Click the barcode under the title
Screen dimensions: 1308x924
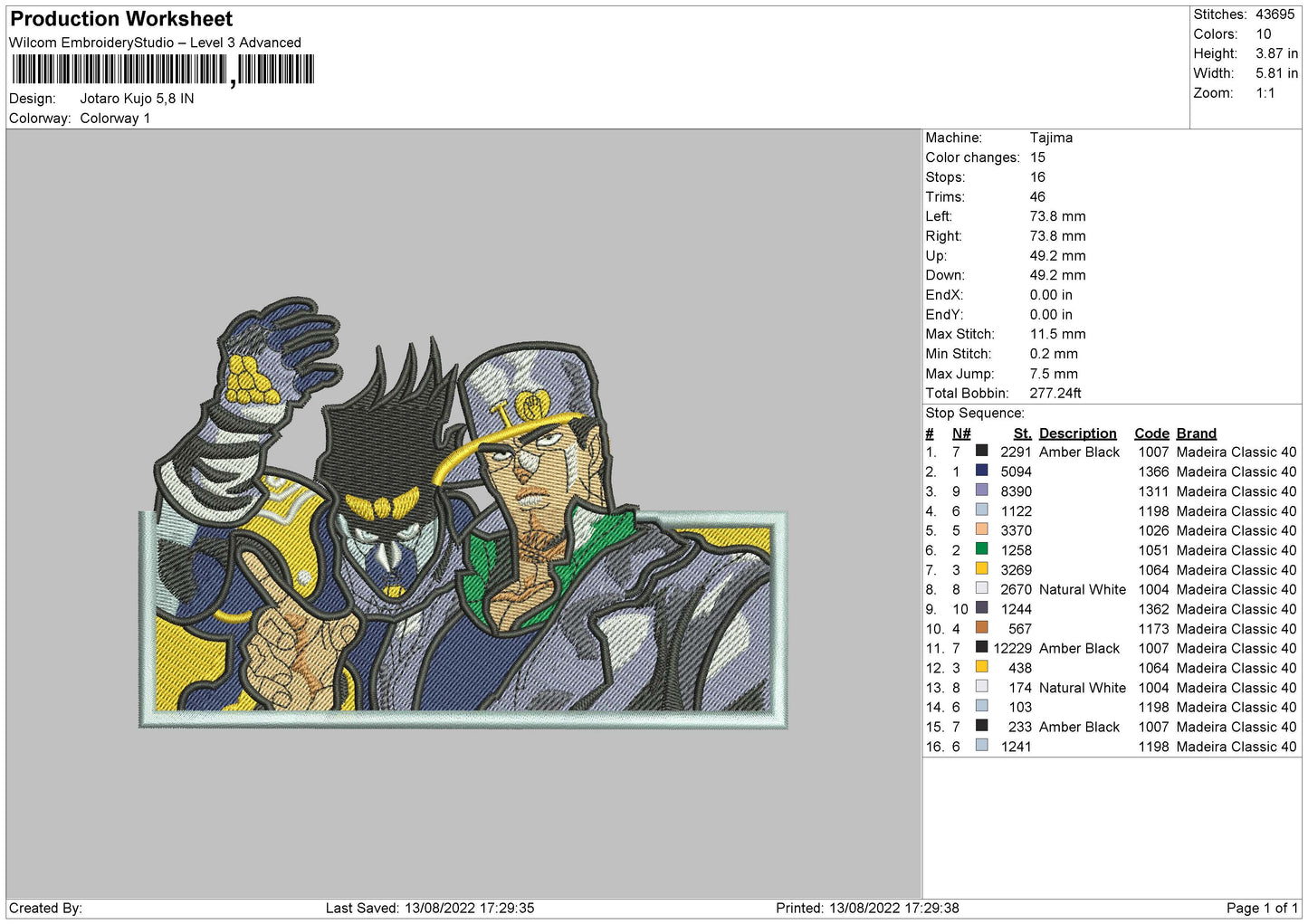tap(163, 70)
